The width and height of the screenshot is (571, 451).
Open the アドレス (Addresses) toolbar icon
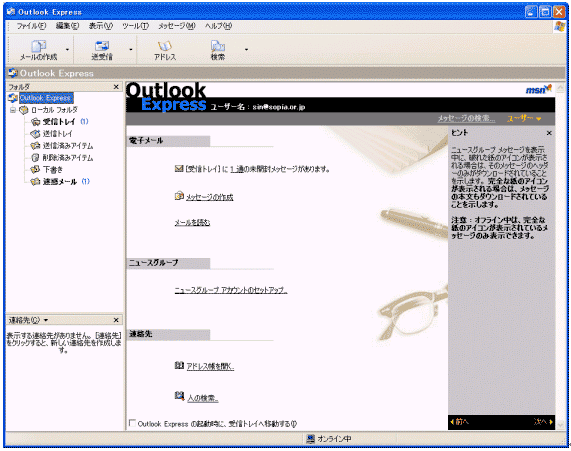165,46
